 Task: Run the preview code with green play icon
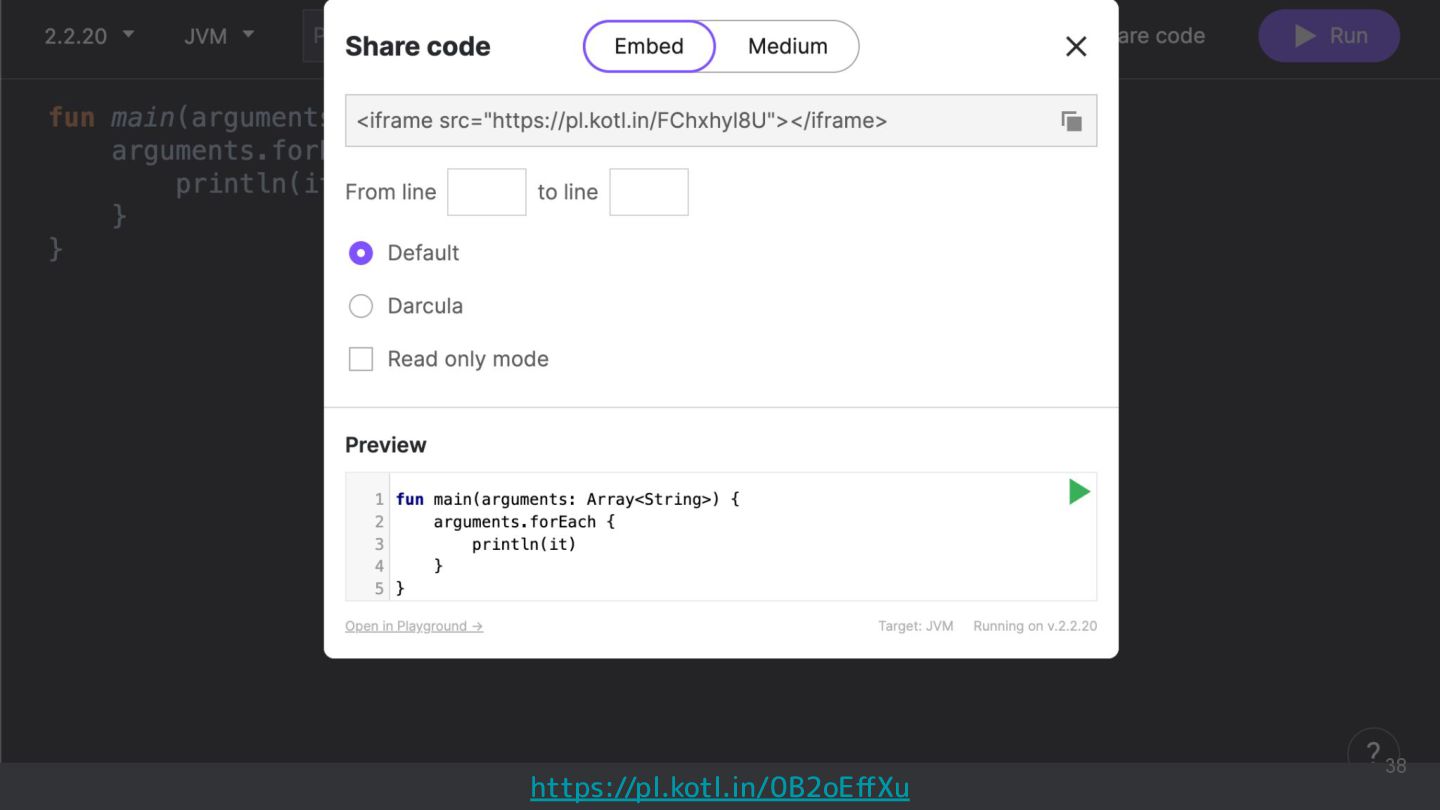(1078, 491)
